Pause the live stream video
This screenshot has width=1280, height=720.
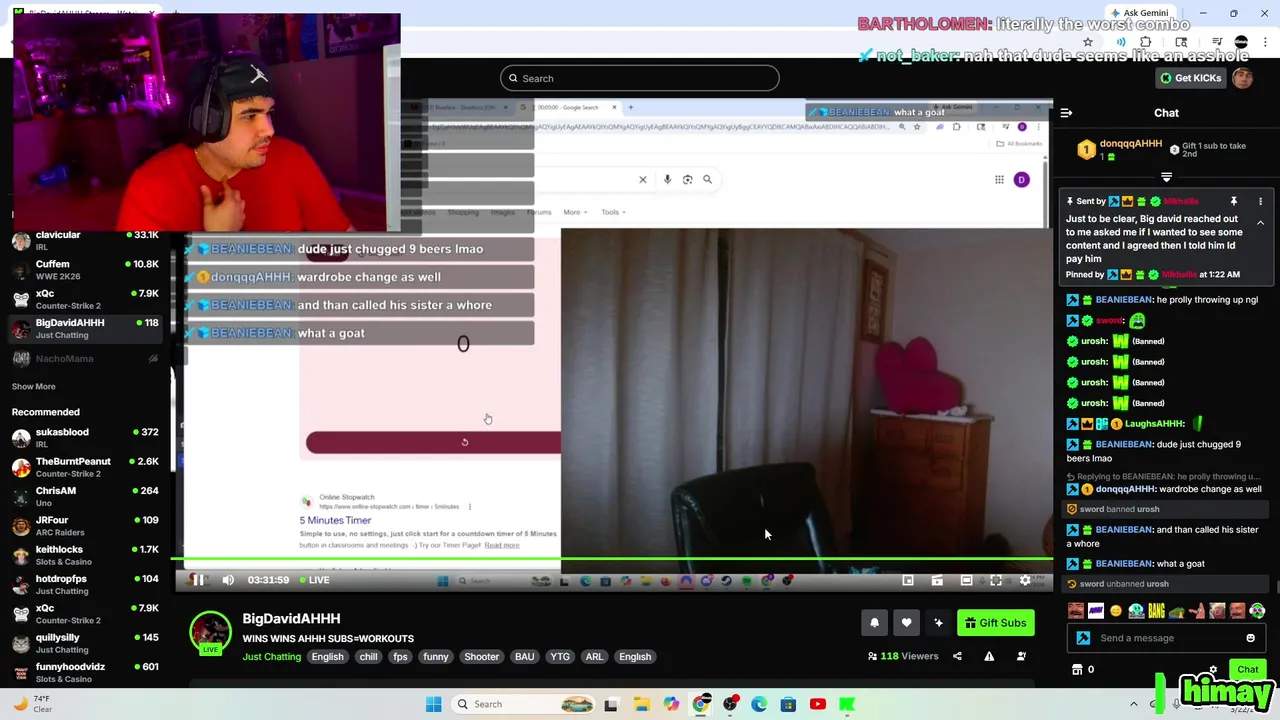(198, 580)
